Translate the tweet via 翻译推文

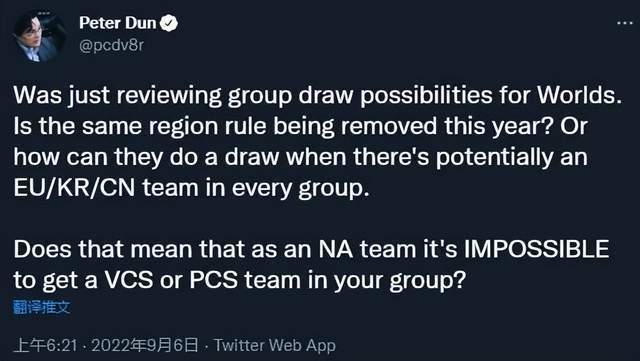click(x=42, y=307)
